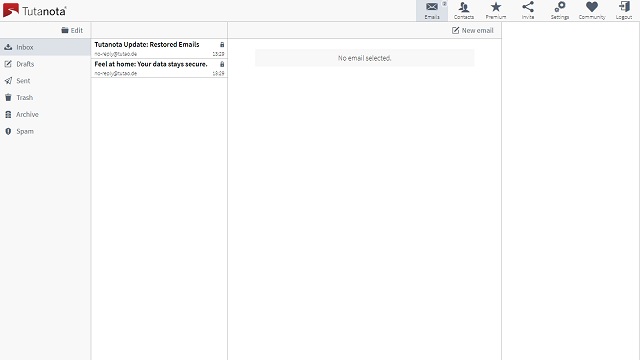Open the Emails section
The image size is (640, 360).
click(x=432, y=11)
